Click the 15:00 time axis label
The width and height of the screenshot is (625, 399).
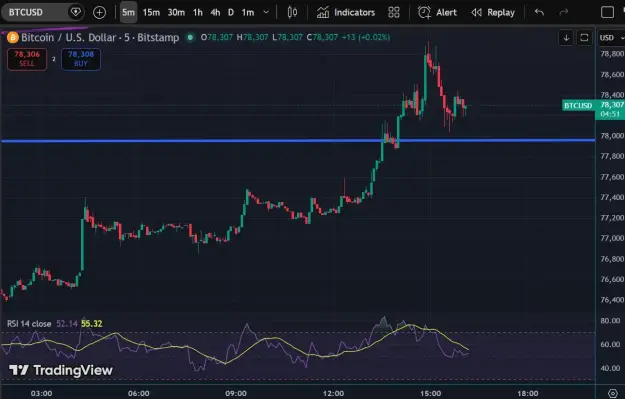tap(430, 393)
